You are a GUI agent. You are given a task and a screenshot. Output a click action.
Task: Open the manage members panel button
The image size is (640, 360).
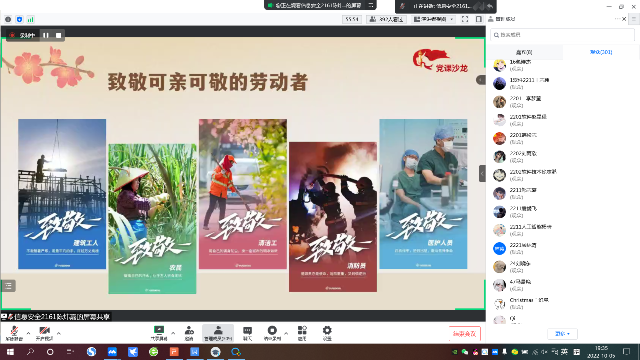point(218,333)
